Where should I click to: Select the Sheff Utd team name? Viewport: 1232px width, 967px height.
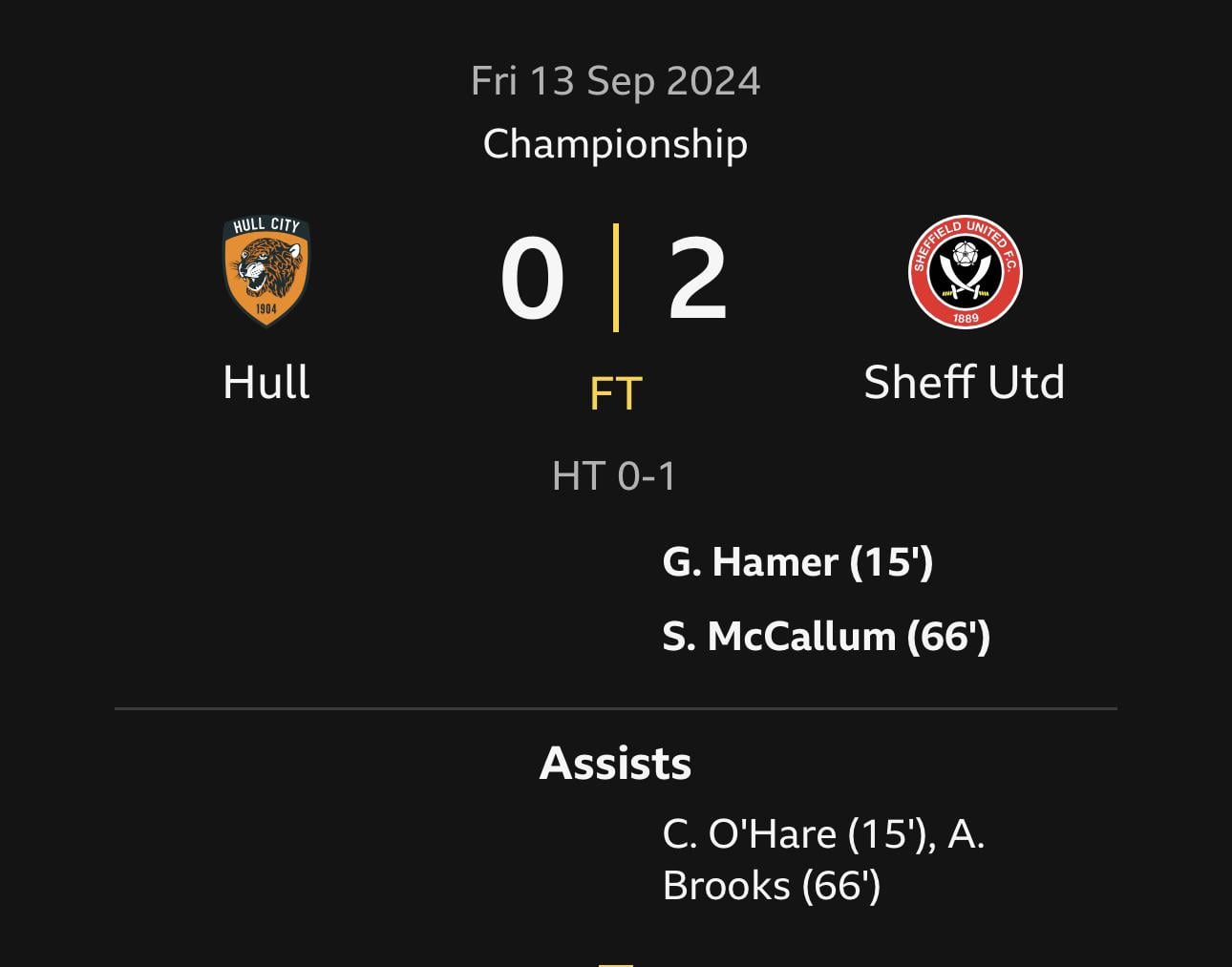[x=964, y=383]
